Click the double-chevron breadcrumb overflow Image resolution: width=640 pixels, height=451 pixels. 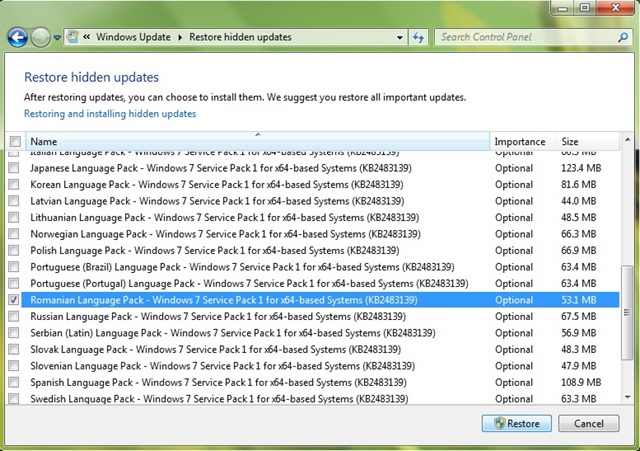(87, 37)
